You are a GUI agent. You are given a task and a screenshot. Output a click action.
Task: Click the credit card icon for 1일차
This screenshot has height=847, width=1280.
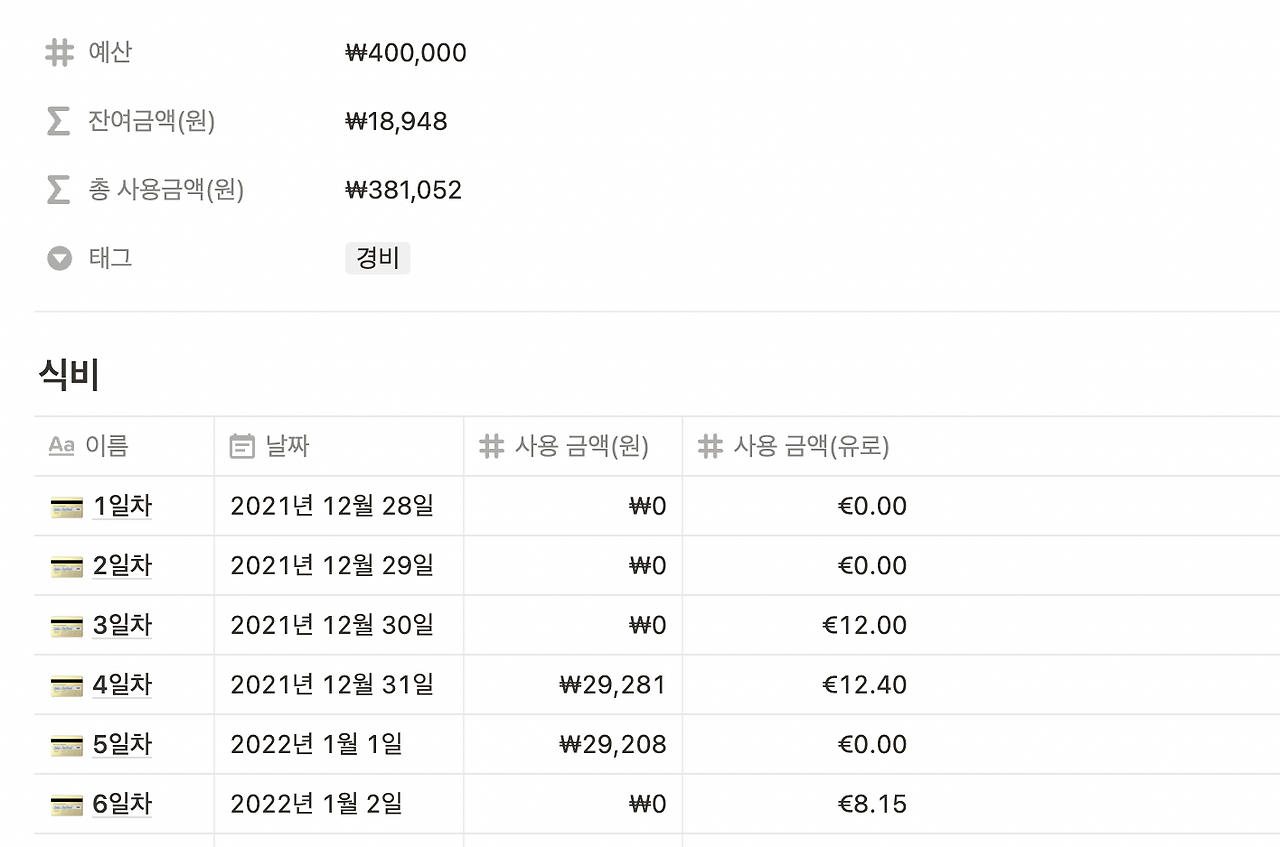point(67,507)
